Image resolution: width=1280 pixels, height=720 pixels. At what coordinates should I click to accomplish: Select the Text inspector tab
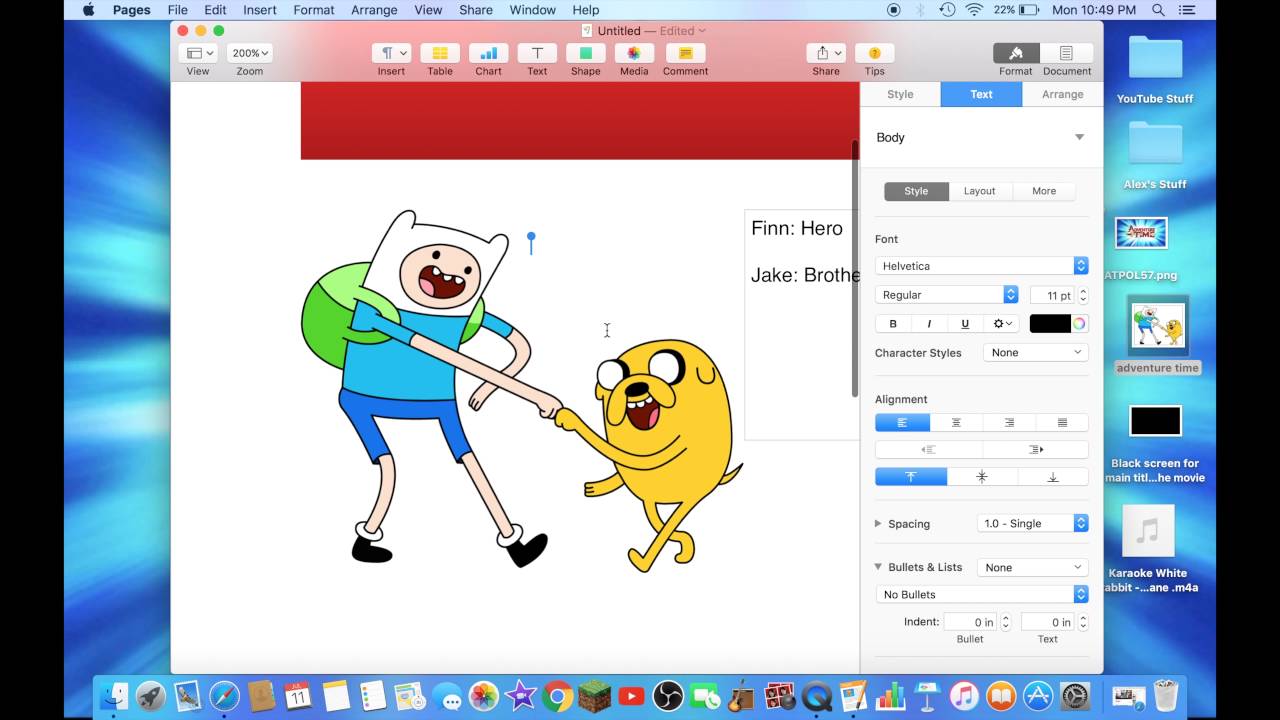click(981, 94)
